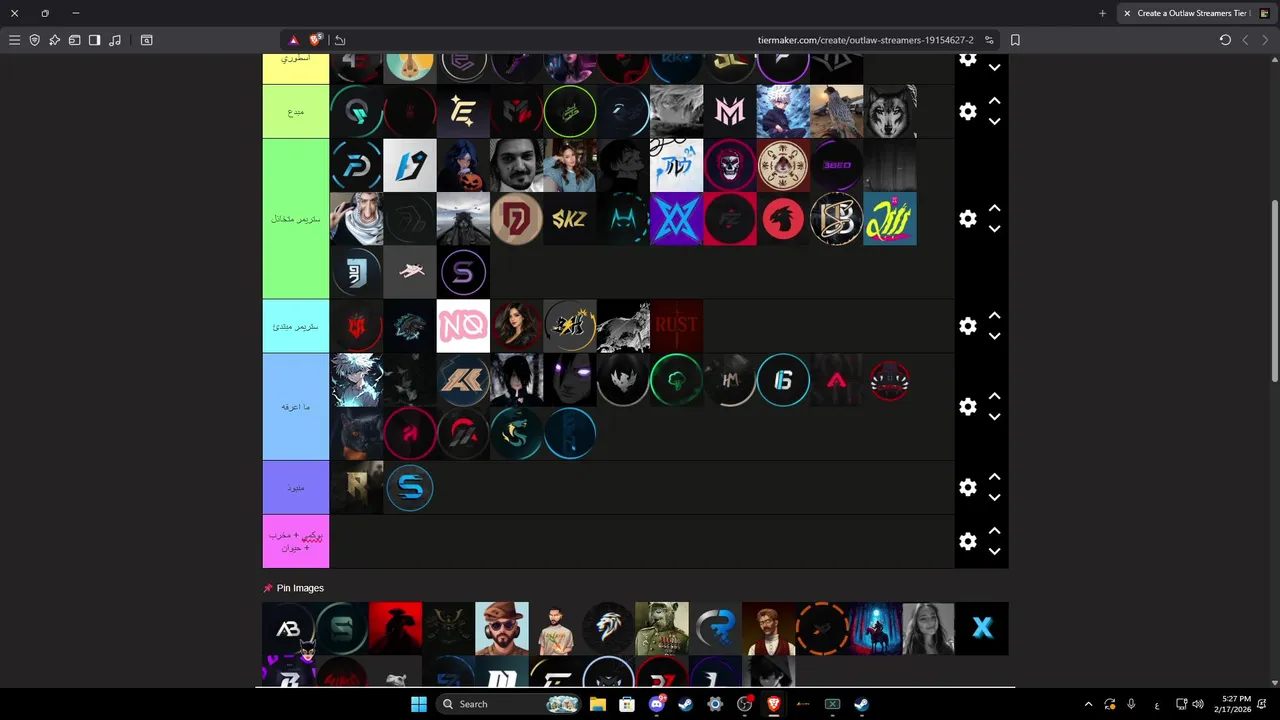The image size is (1280, 720).
Task: Open Discord from the taskbar
Action: click(657, 704)
